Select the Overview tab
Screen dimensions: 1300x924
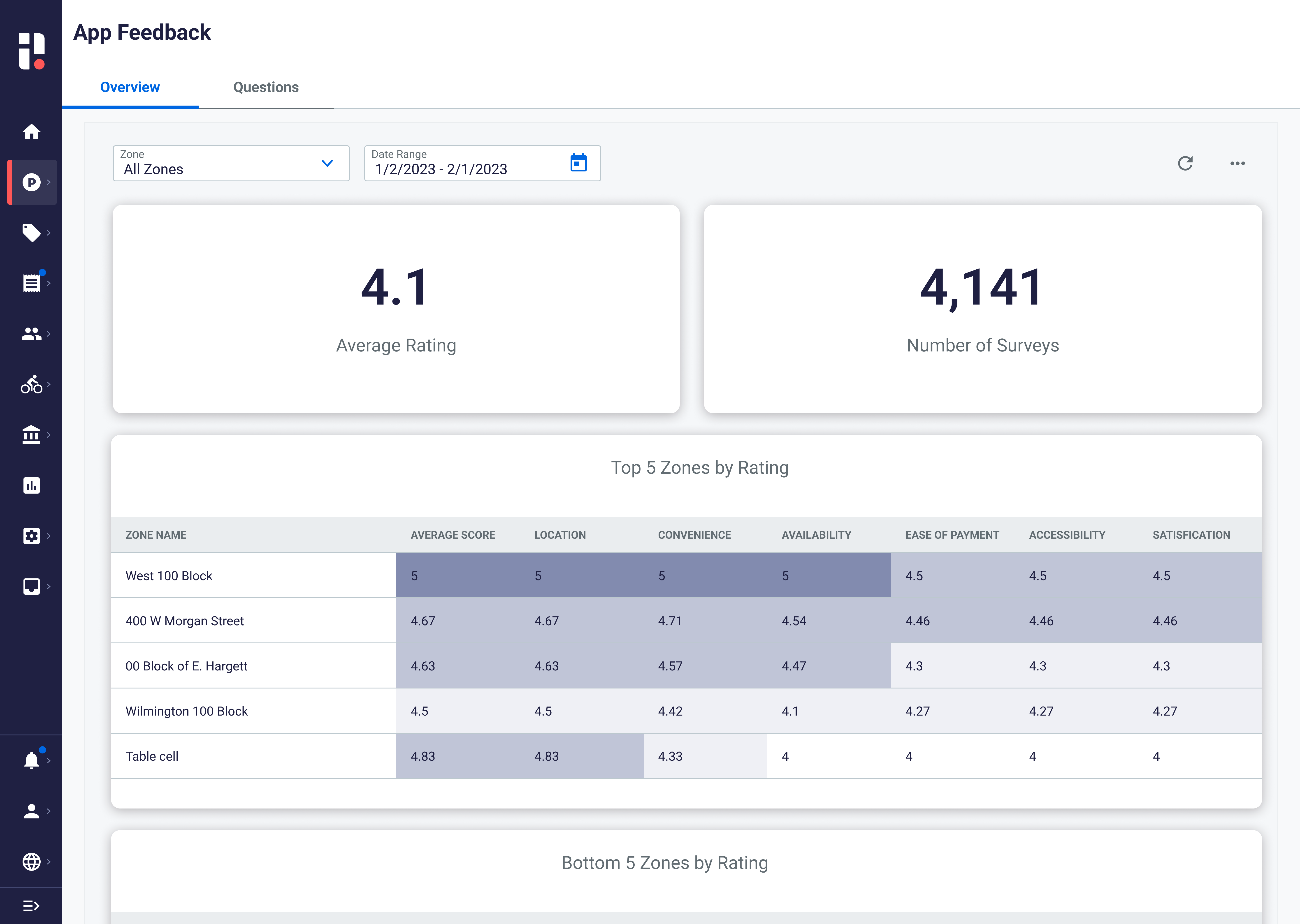tap(130, 88)
